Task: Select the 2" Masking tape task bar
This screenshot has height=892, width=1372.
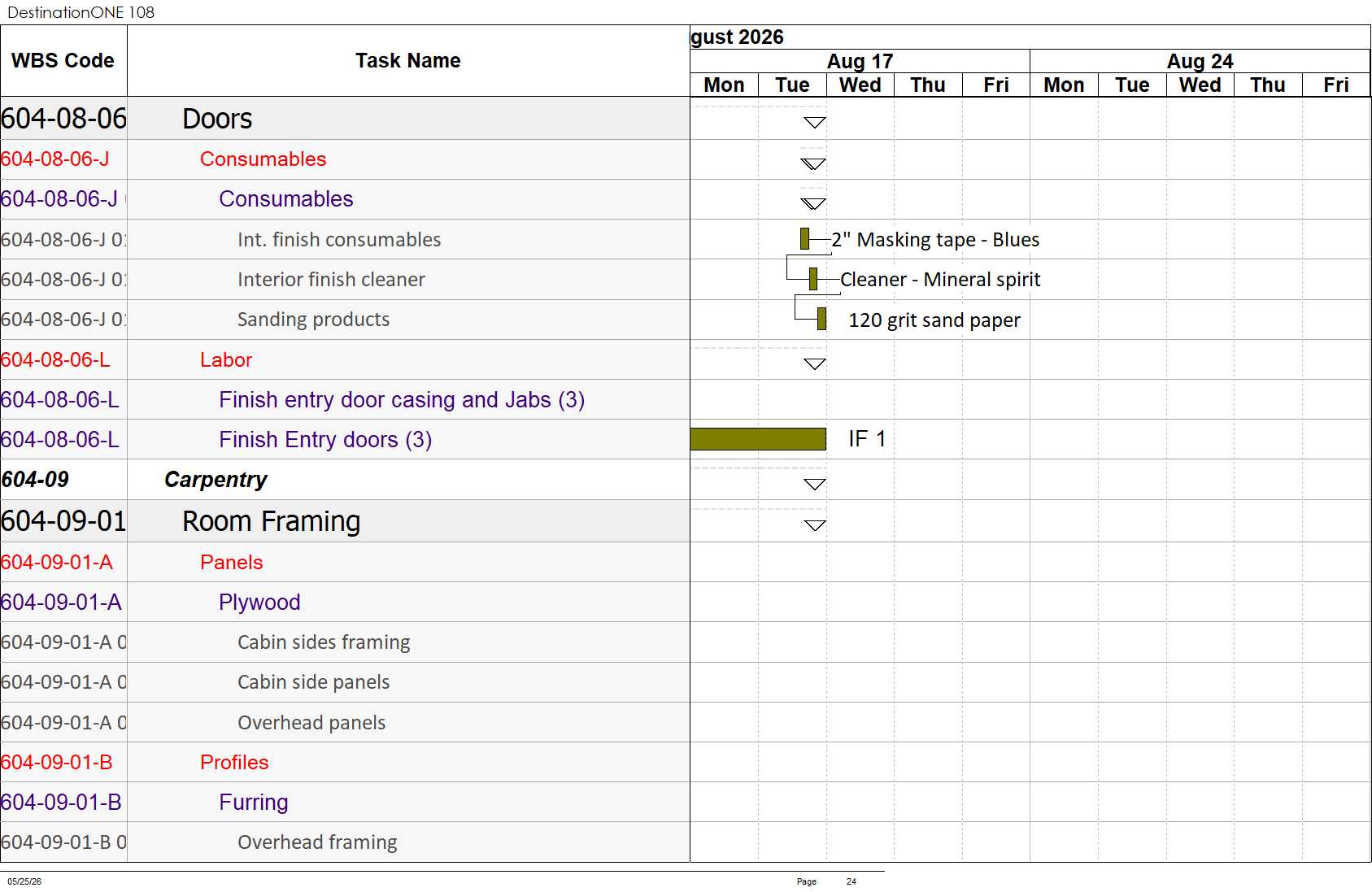Action: click(x=804, y=238)
